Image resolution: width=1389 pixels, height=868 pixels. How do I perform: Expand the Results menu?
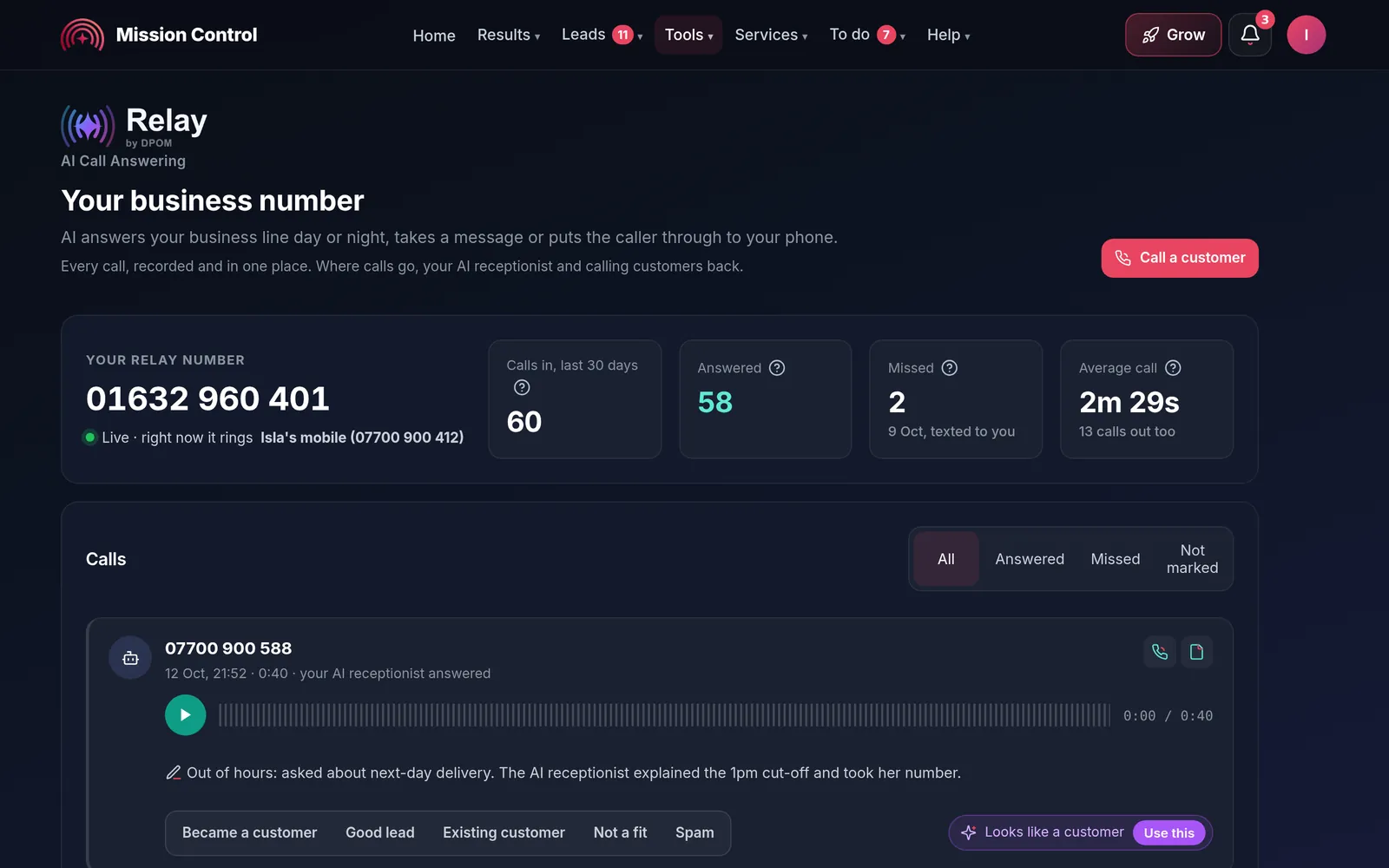pos(509,35)
